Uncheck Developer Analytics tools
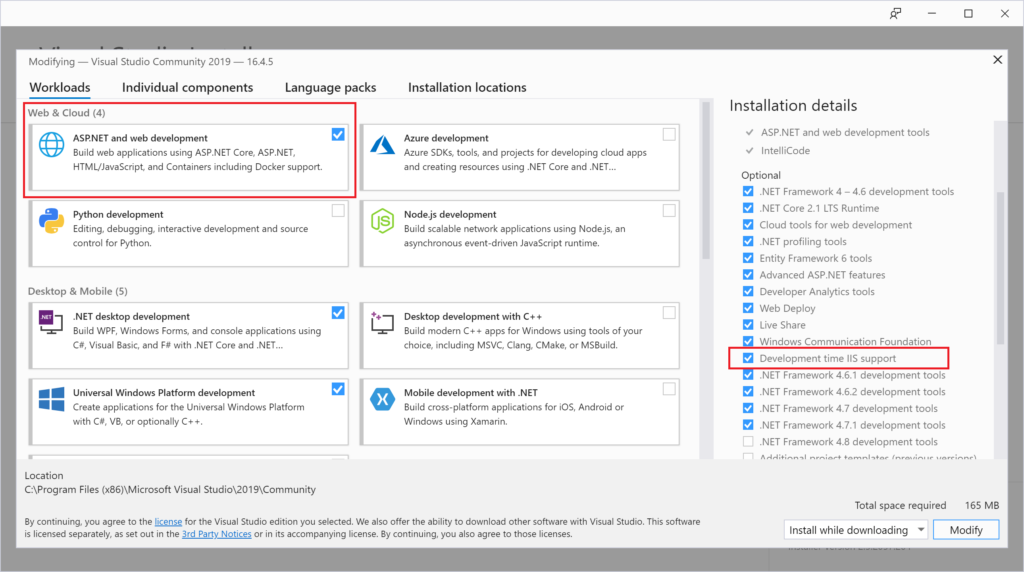Screen dimensions: 1024x572 point(748,291)
